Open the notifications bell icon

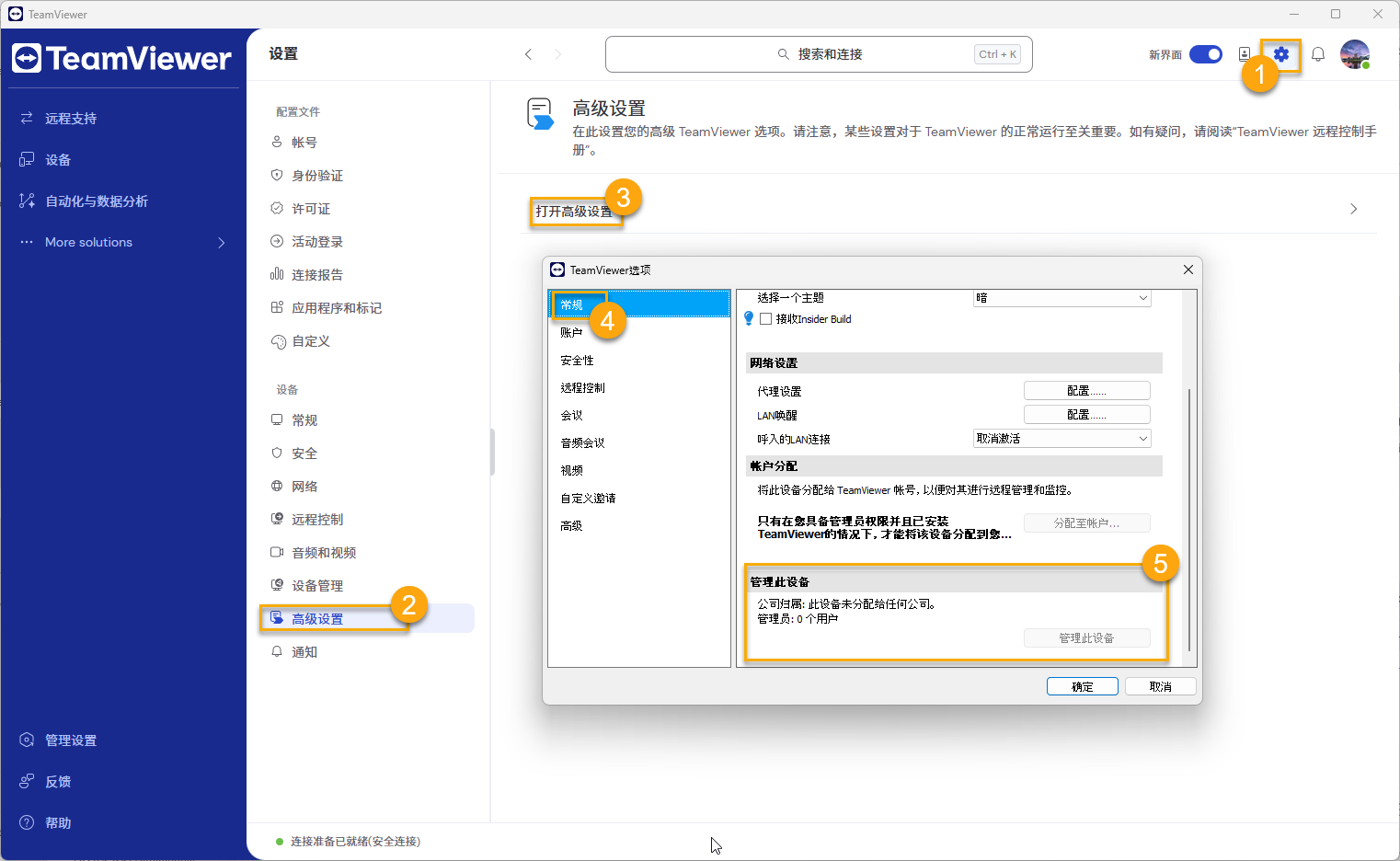pyautogui.click(x=1318, y=54)
